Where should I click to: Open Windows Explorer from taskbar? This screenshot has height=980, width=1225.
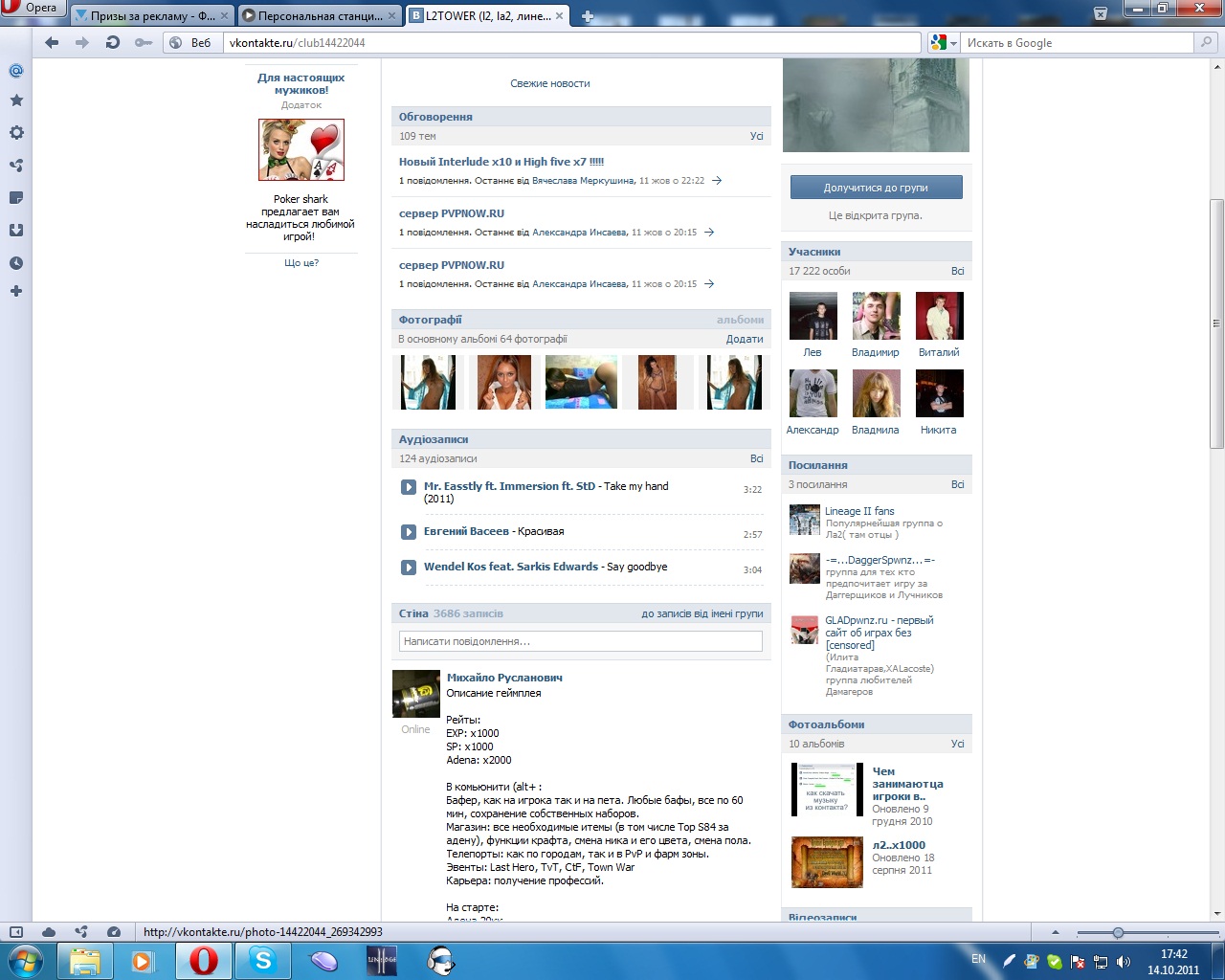[x=85, y=961]
